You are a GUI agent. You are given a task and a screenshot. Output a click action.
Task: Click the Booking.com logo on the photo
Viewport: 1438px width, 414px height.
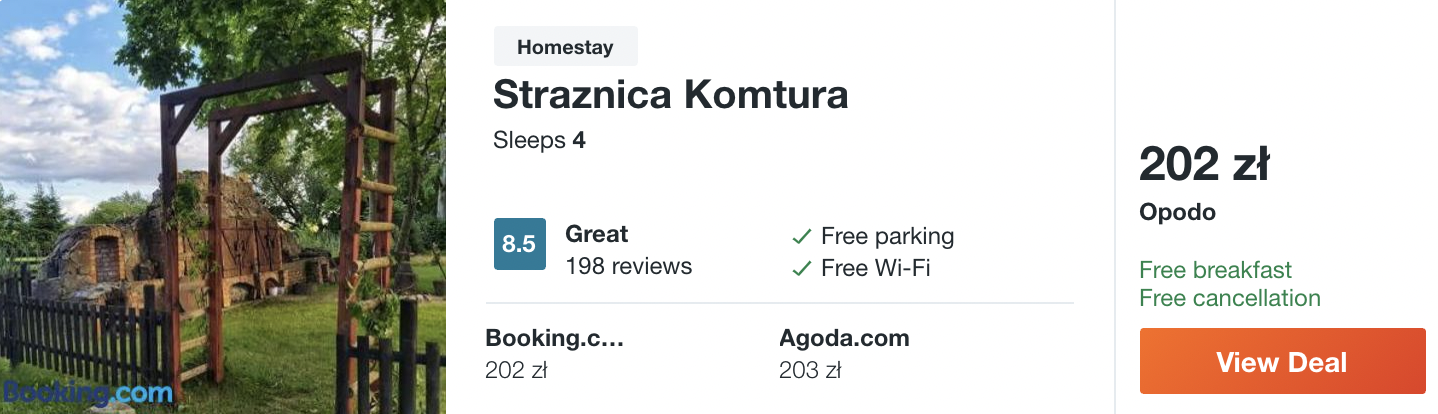coord(87,392)
